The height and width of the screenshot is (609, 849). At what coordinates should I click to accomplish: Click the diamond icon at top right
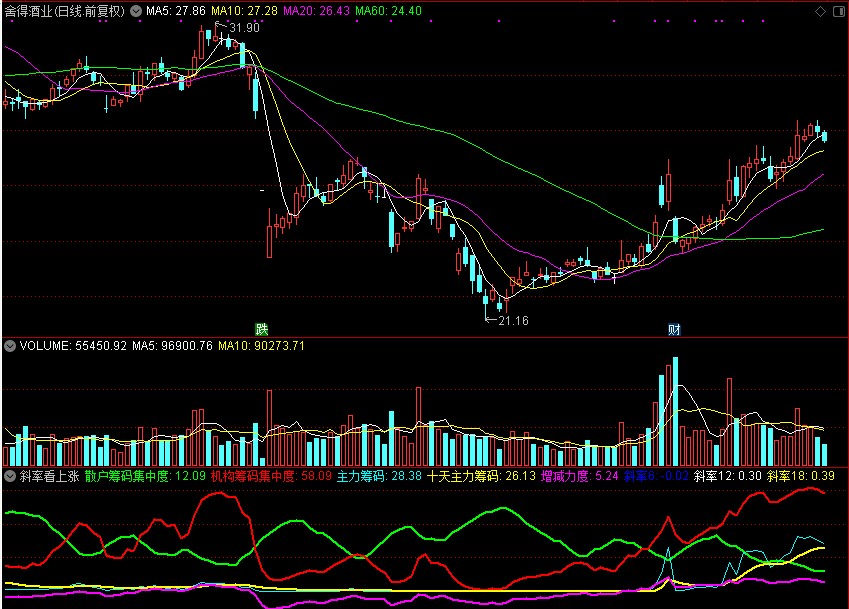(820, 11)
